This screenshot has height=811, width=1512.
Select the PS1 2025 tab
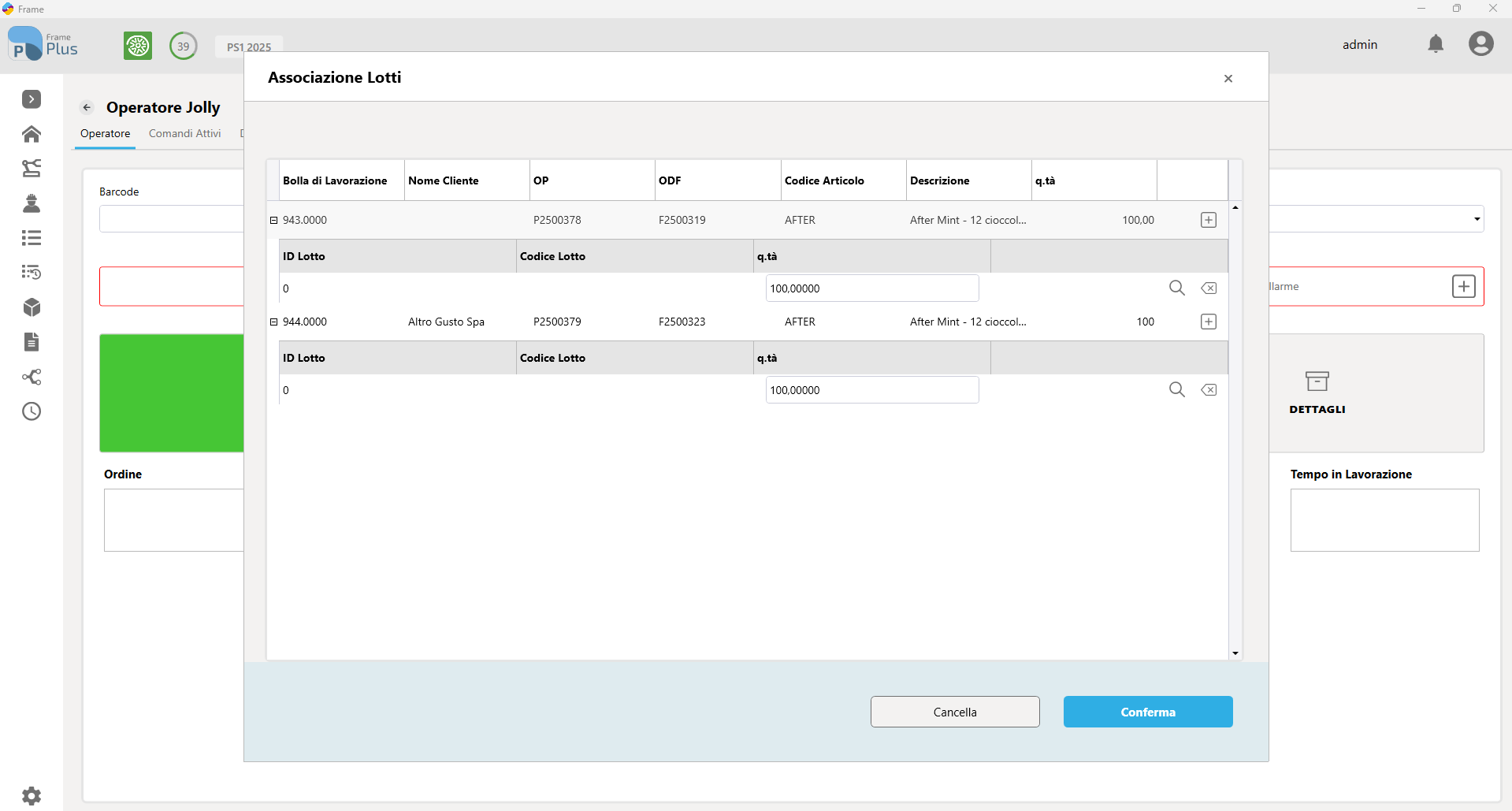coord(249,47)
